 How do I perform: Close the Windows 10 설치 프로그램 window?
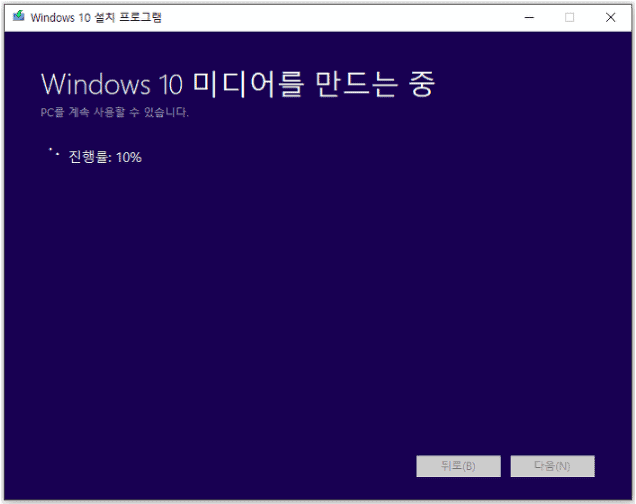click(x=610, y=17)
